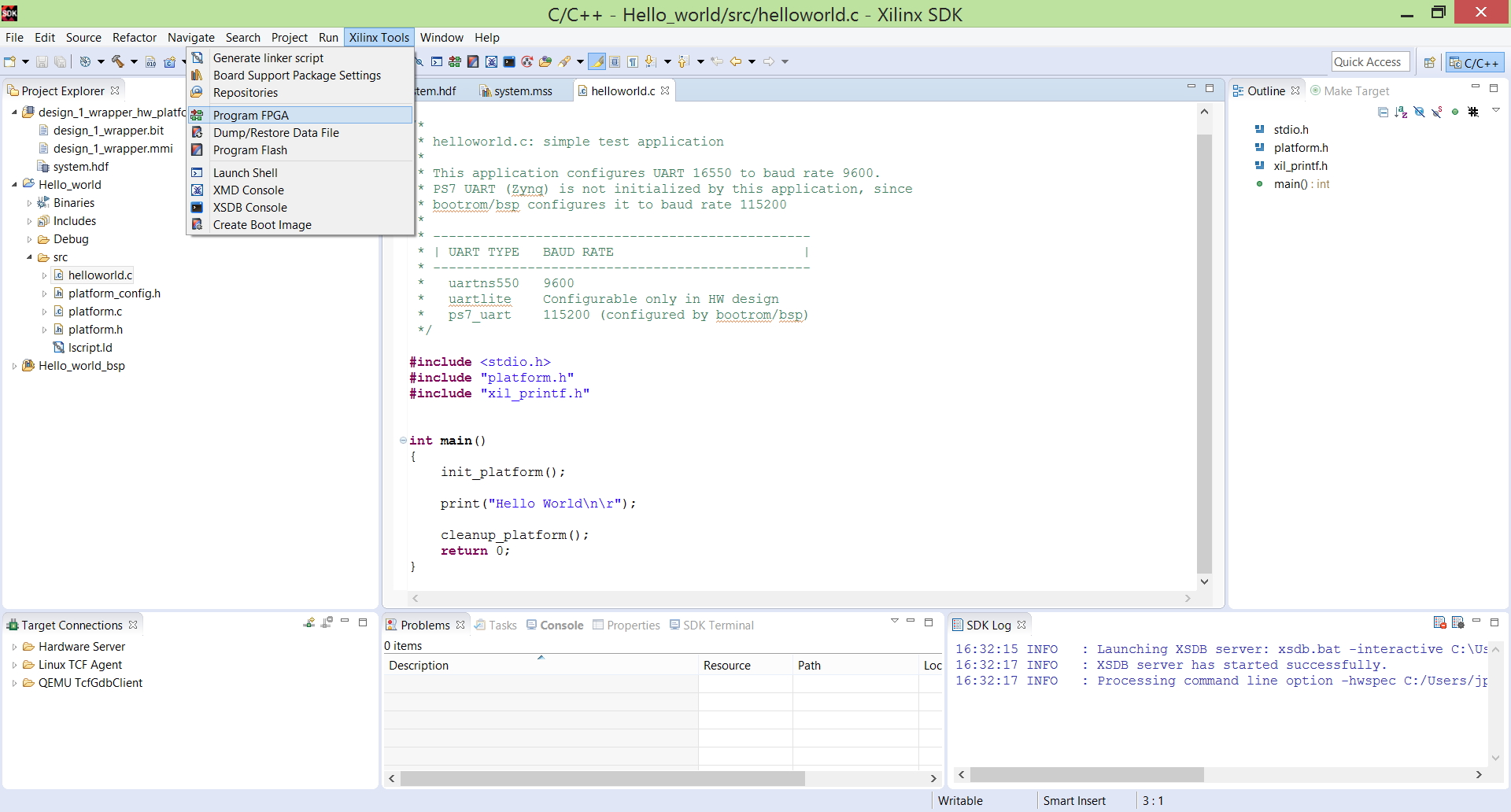The image size is (1511, 812).
Task: Expand the Hello_world_bsp project
Action: (15, 366)
